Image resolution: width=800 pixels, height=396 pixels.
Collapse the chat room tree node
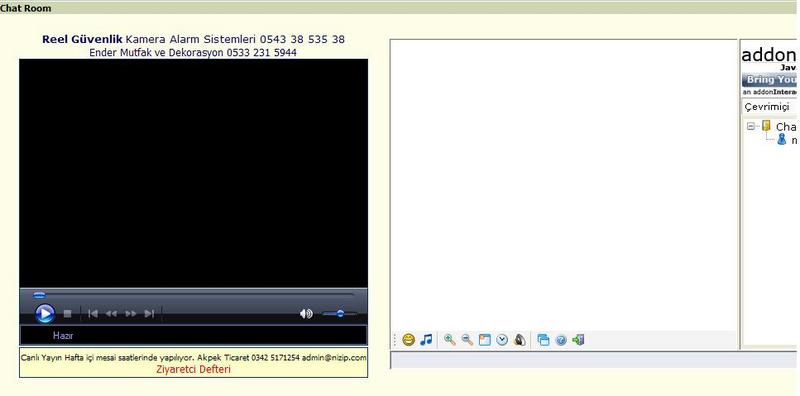(751, 126)
